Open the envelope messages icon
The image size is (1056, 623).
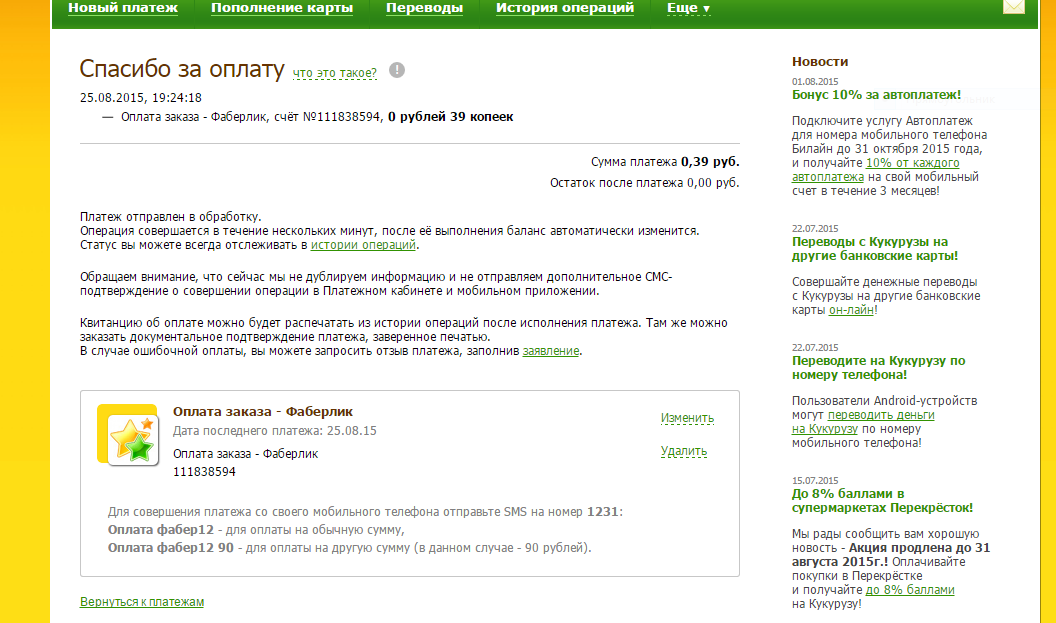click(1014, 7)
